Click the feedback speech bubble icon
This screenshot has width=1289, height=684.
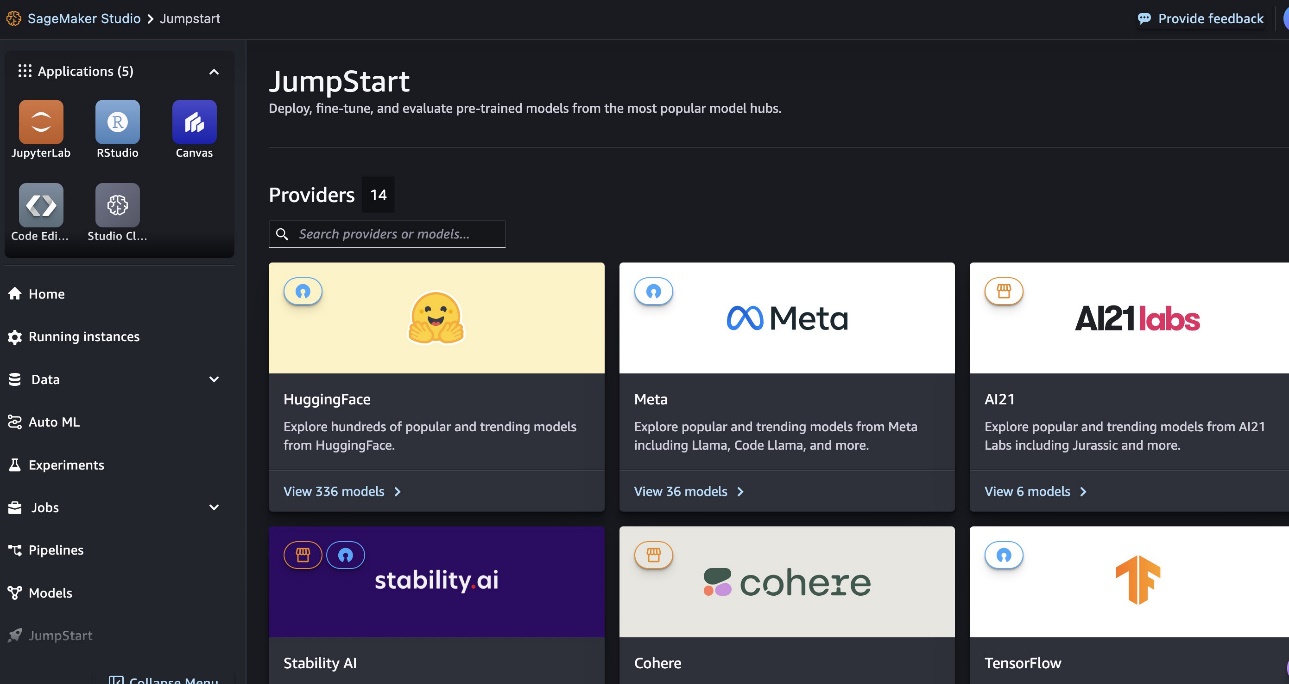1144,19
